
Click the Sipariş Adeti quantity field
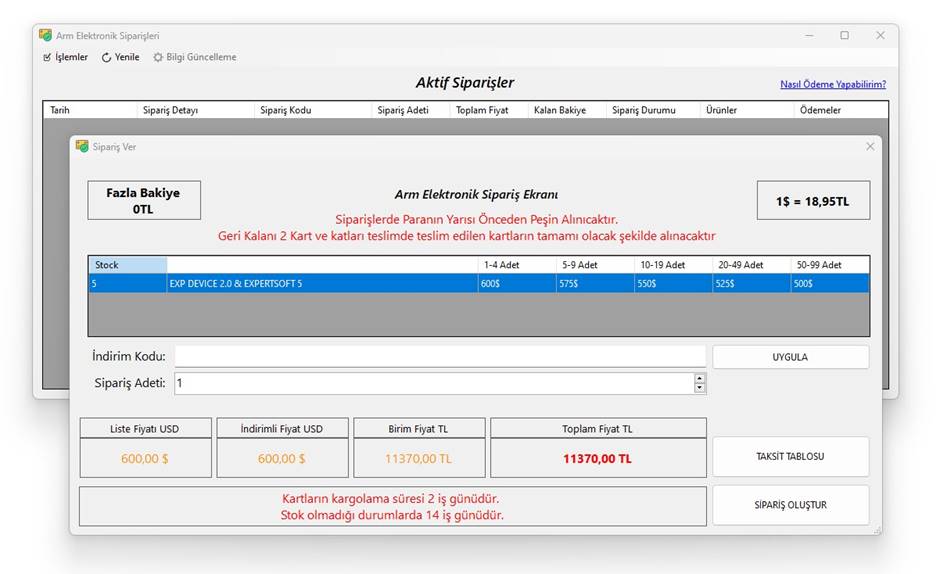pos(432,383)
